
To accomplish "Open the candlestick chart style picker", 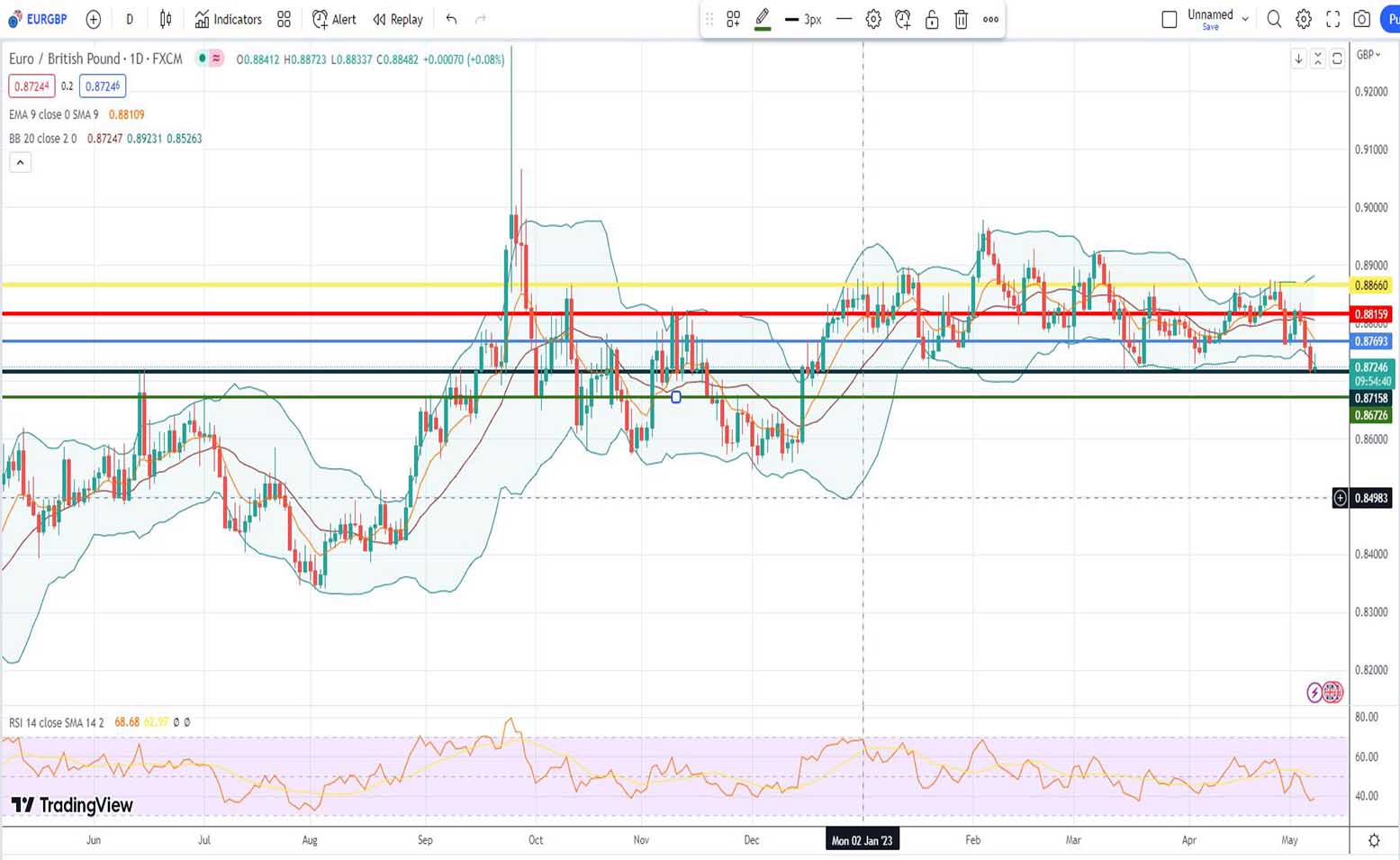I will point(166,19).
